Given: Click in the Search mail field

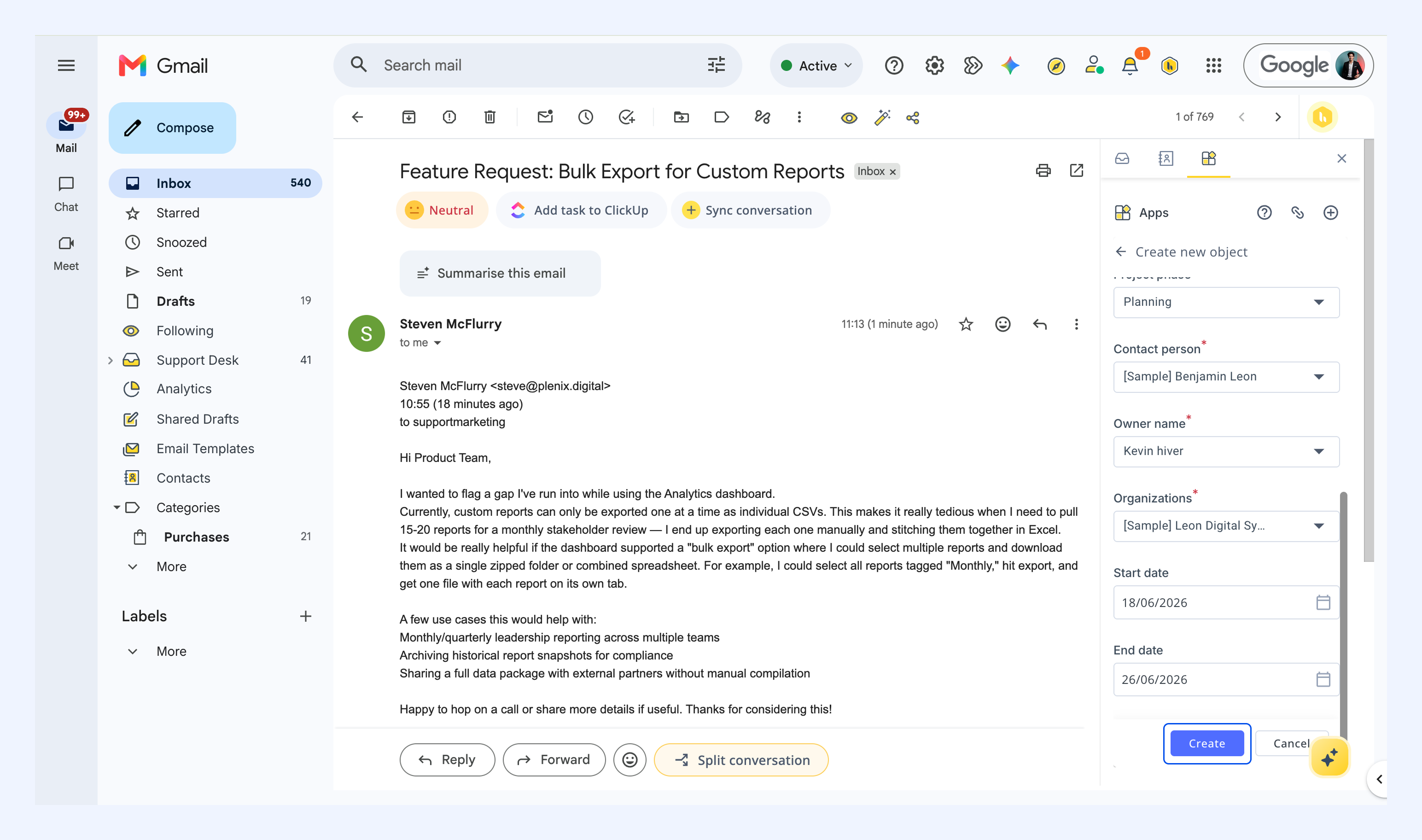Looking at the screenshot, I should pyautogui.click(x=537, y=66).
